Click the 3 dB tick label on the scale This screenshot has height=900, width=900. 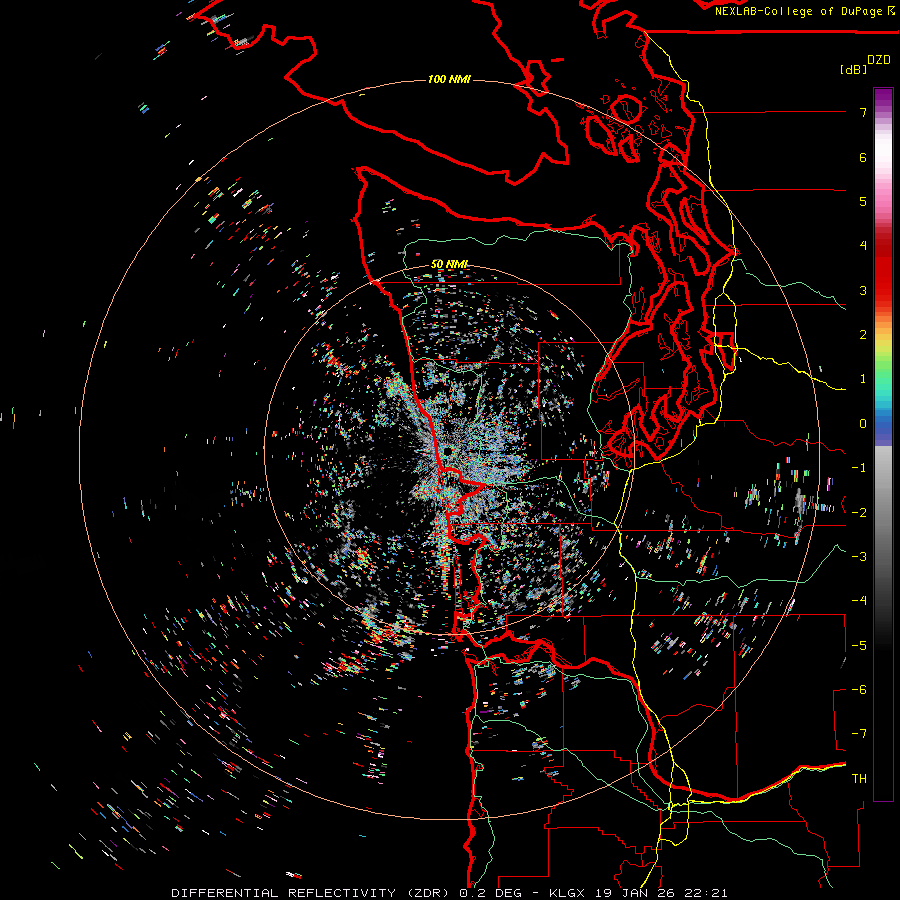pos(863,290)
